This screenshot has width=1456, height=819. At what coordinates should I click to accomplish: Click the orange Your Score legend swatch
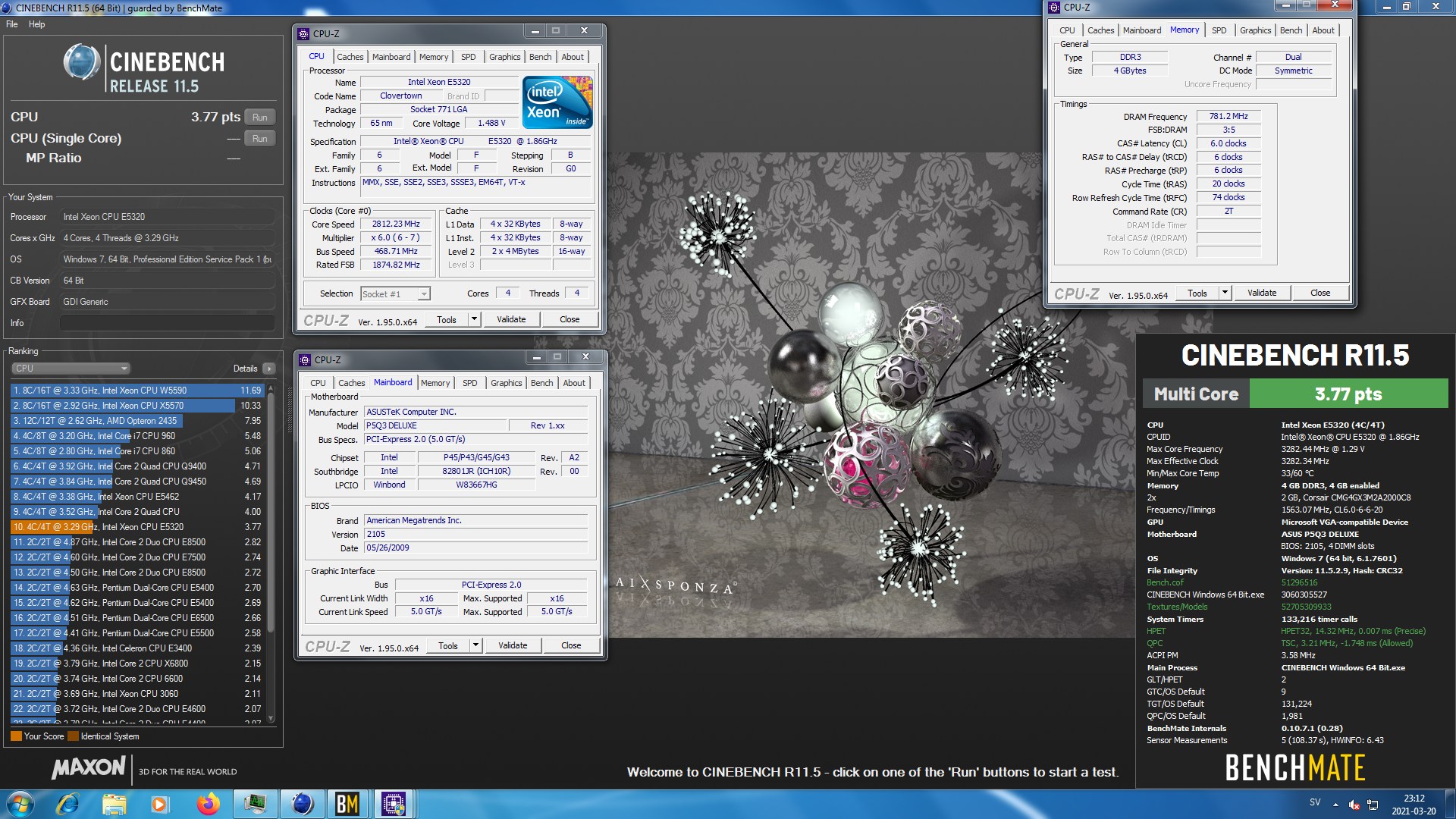[x=16, y=736]
